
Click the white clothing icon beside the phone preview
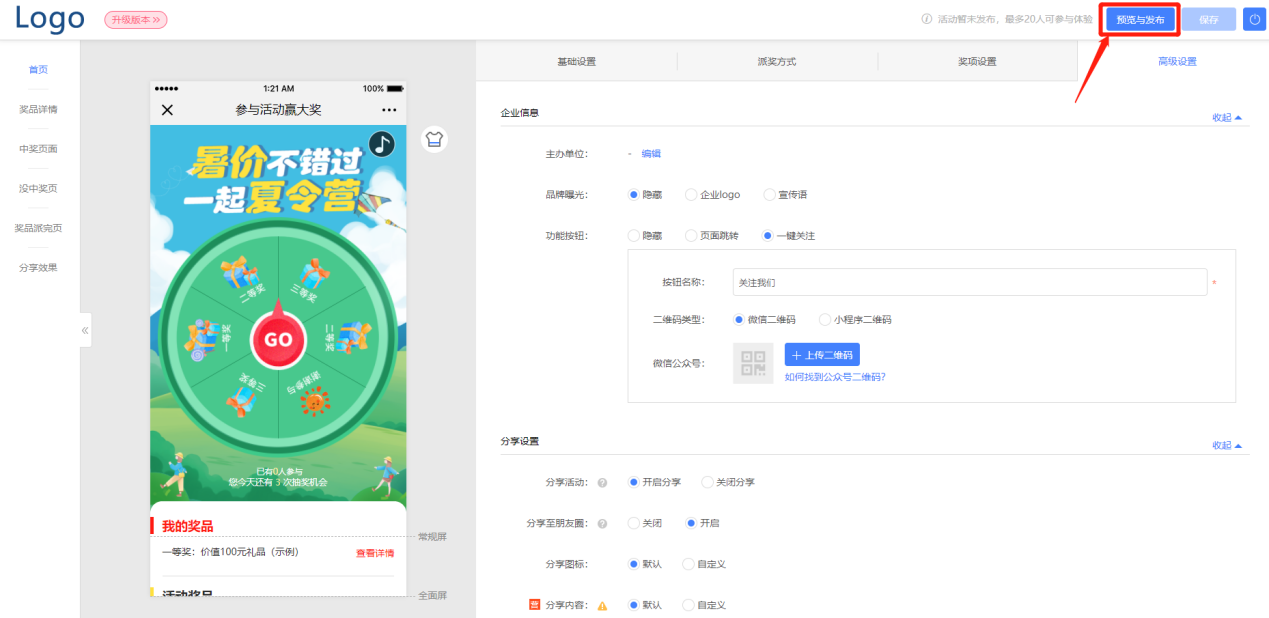click(x=434, y=139)
